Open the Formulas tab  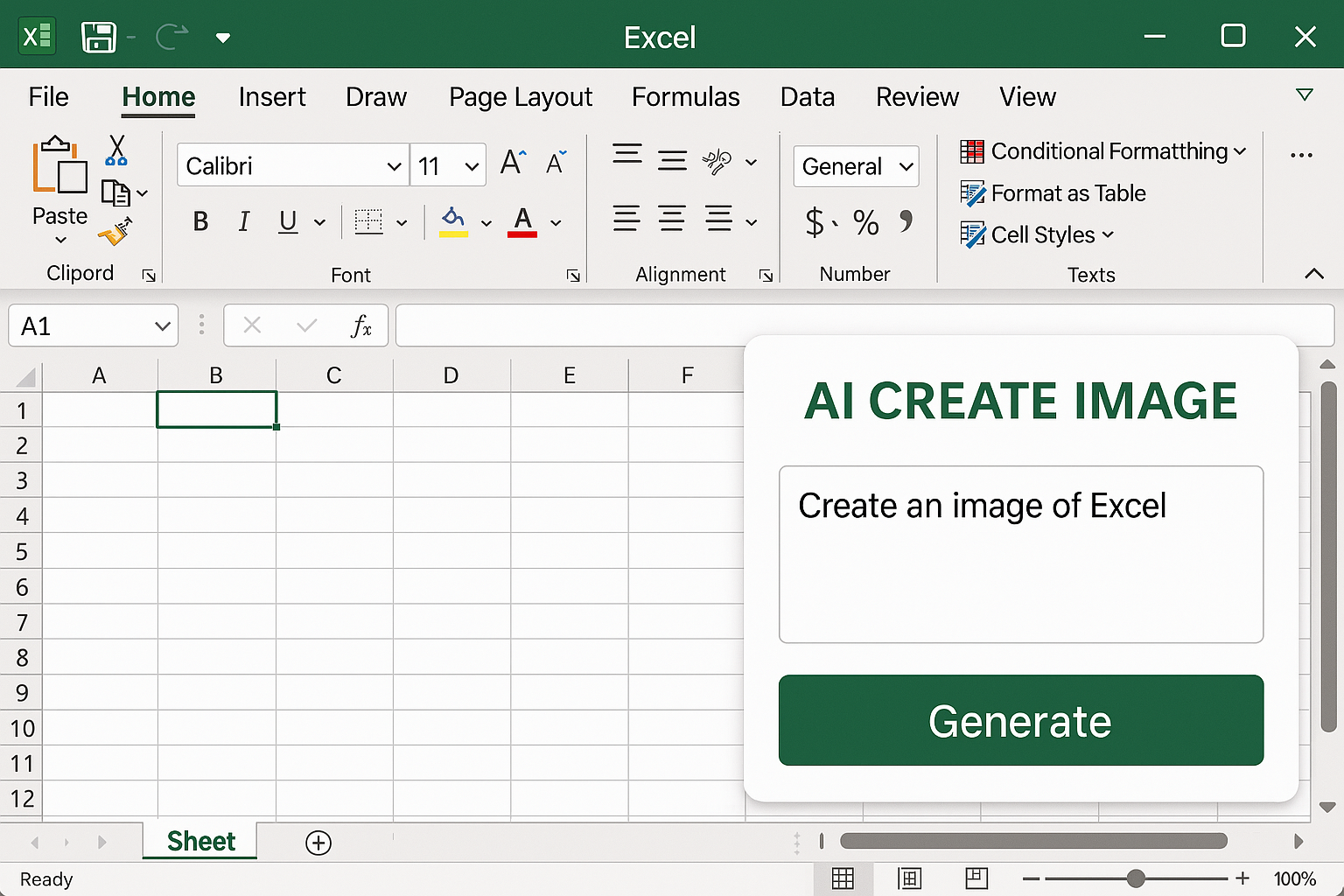pos(686,97)
